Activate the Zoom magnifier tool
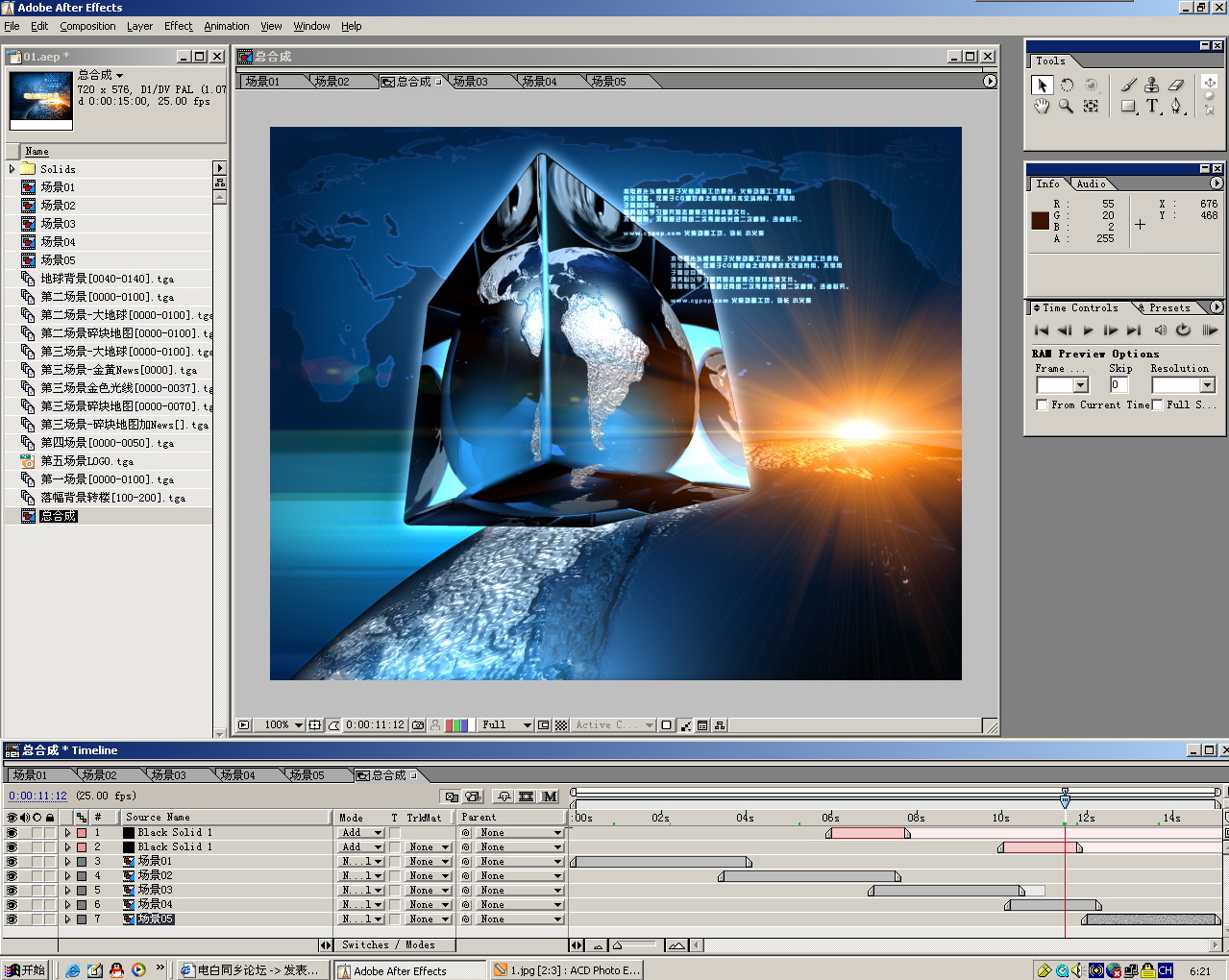 click(1067, 107)
